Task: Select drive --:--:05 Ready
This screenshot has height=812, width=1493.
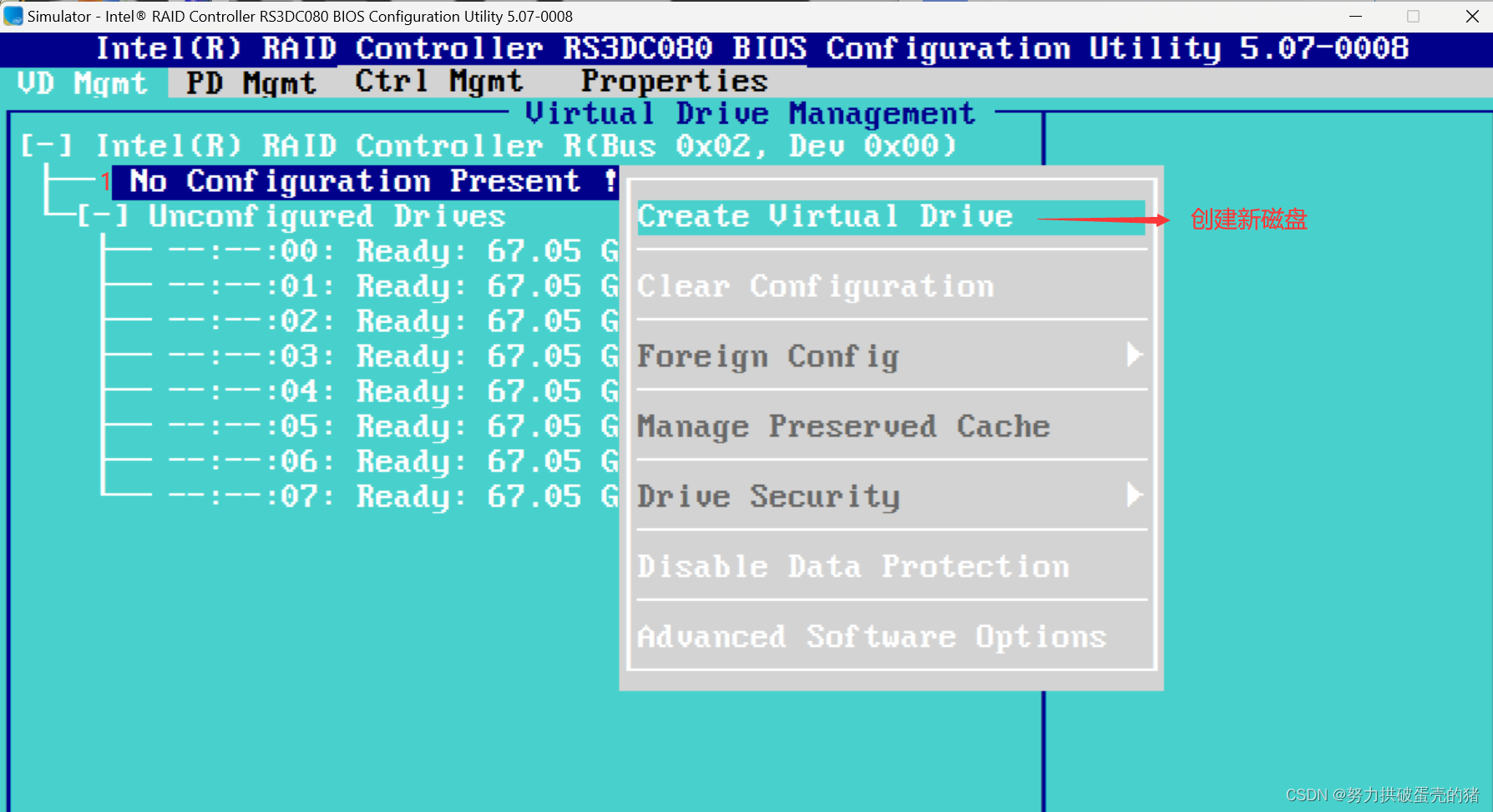Action: 392,426
